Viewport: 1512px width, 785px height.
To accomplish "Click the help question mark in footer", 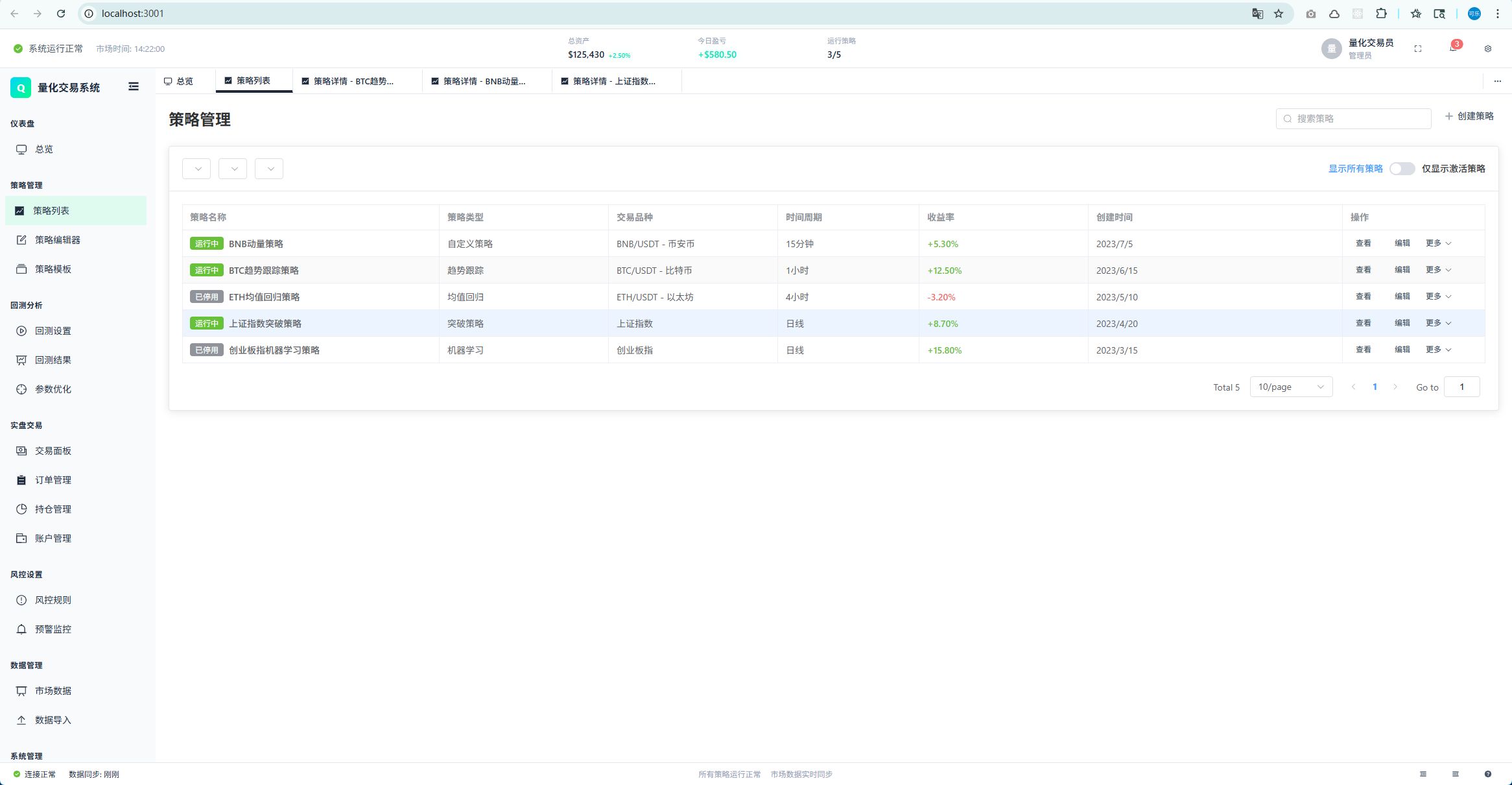I will coord(1488,774).
